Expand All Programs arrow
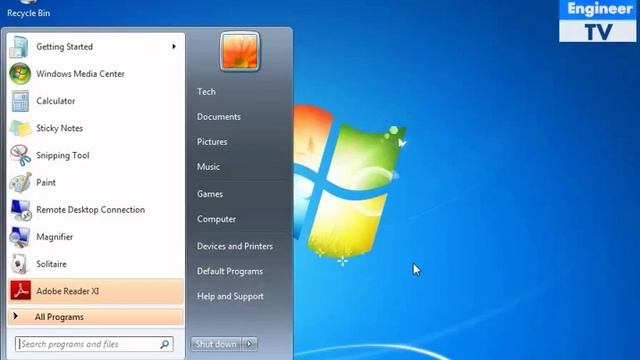Screen dimensions: 640x360 16,316
